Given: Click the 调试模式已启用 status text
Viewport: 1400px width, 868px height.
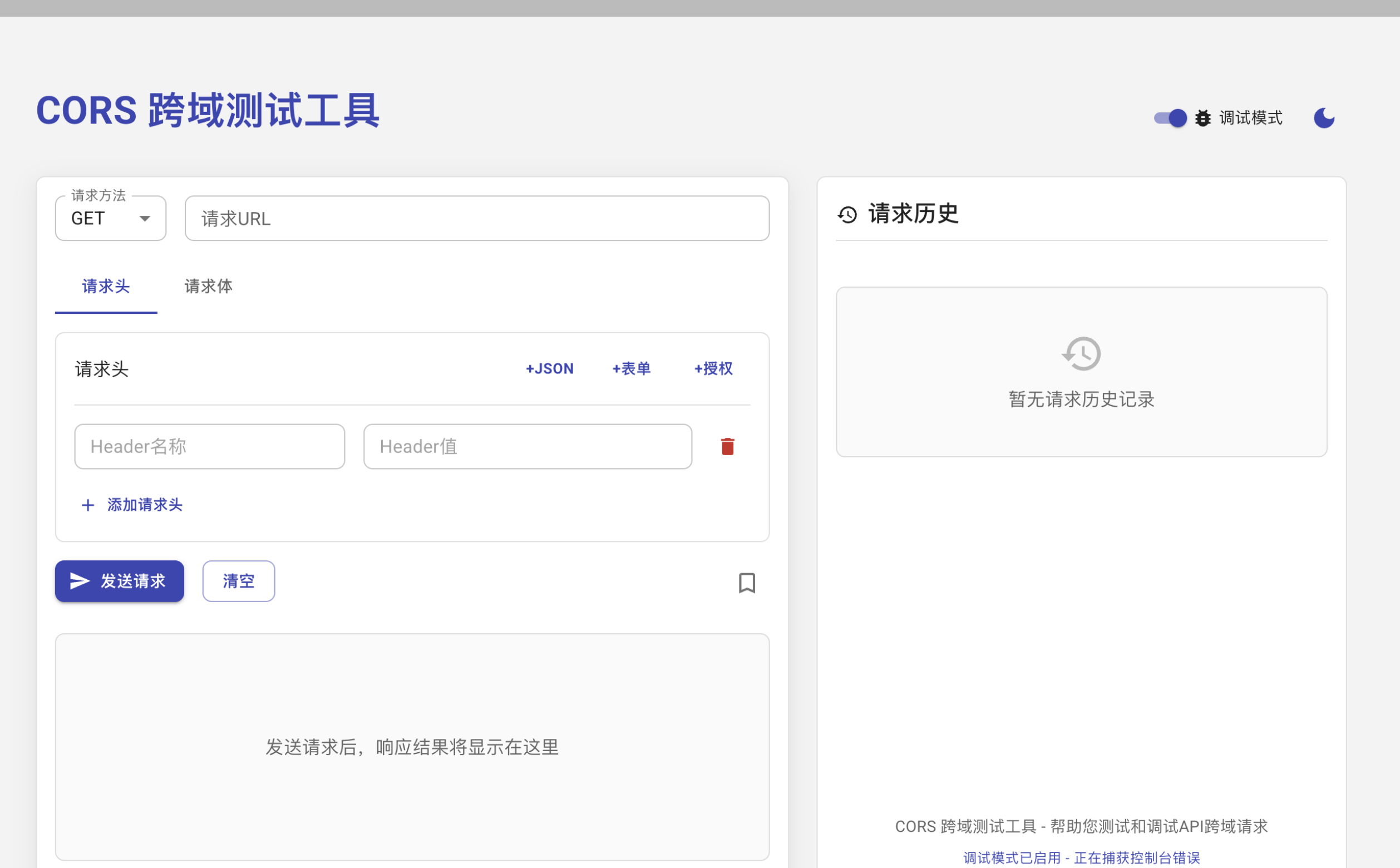Looking at the screenshot, I should [x=1081, y=857].
